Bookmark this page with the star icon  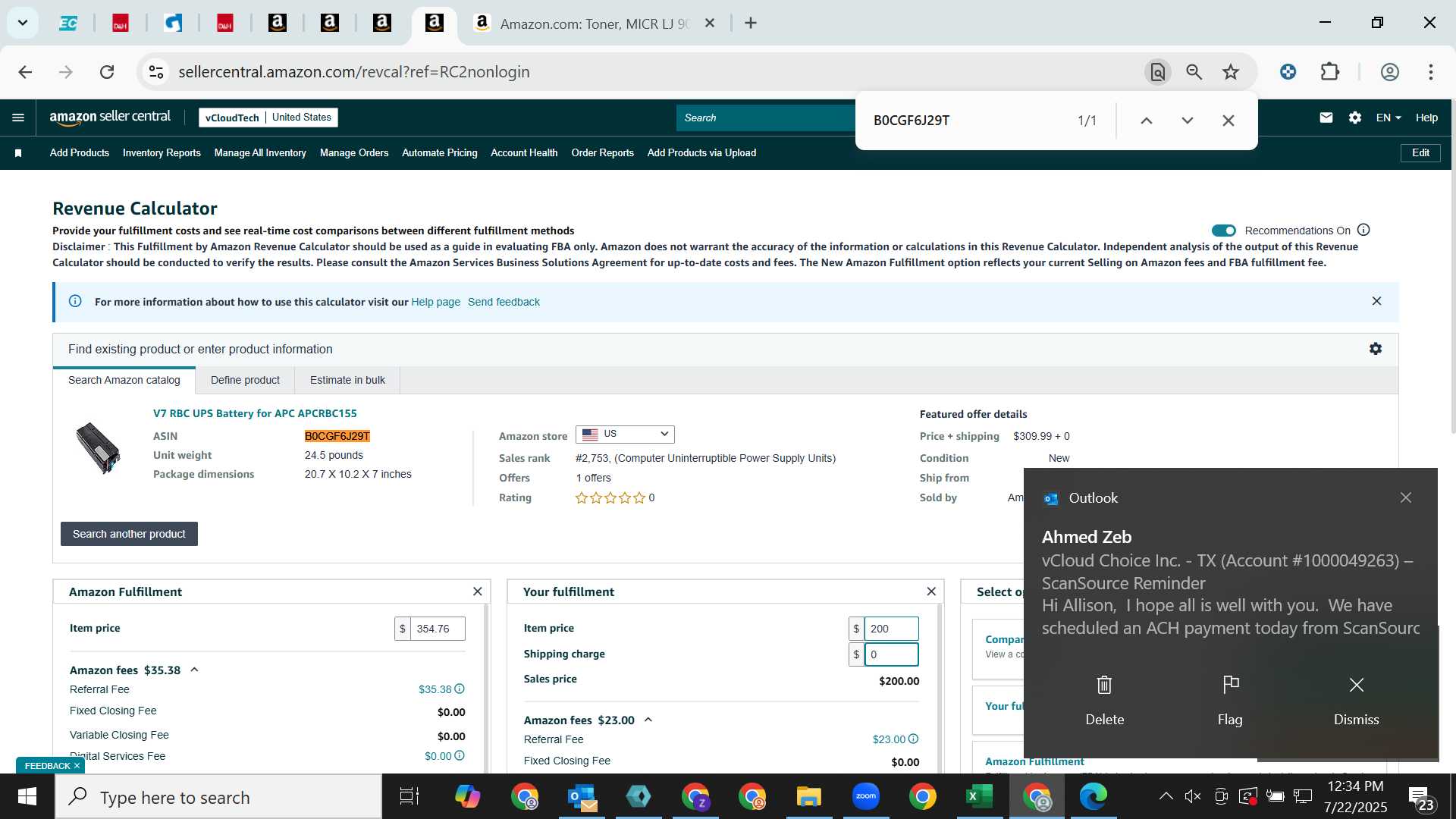(1231, 72)
